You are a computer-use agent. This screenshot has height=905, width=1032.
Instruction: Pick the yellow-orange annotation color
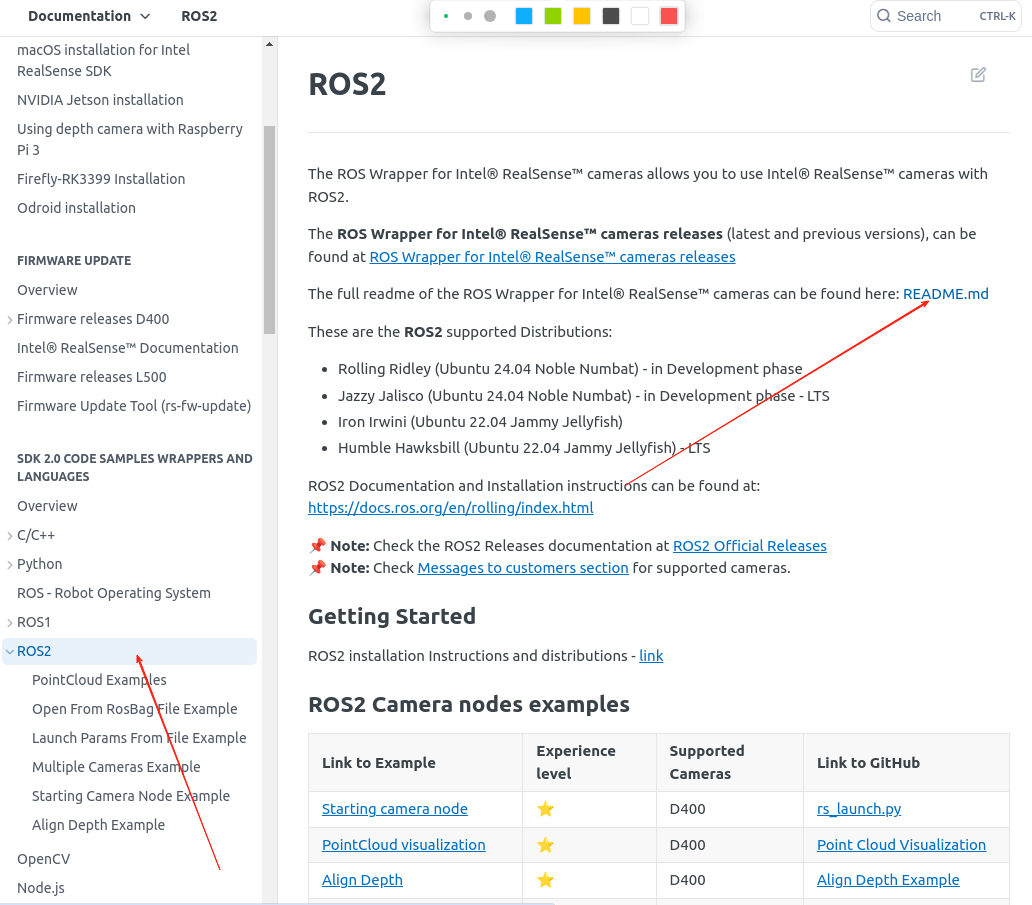[582, 16]
